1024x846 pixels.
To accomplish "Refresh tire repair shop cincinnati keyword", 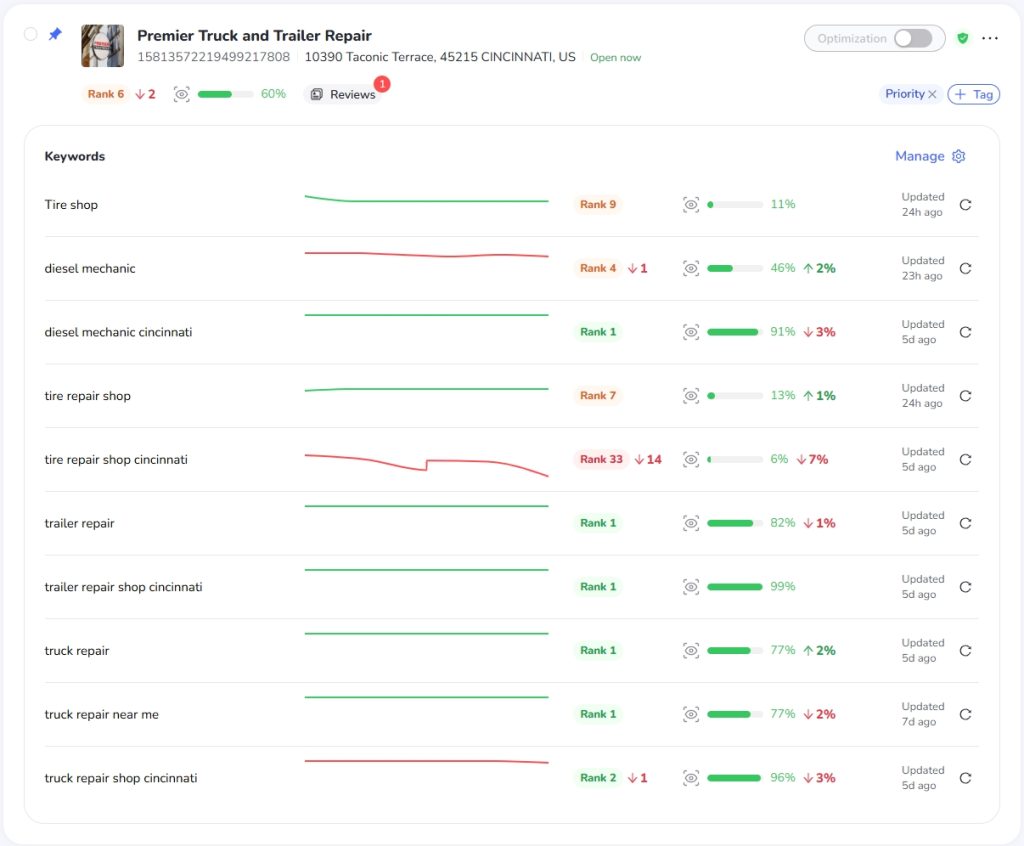I will [x=965, y=459].
